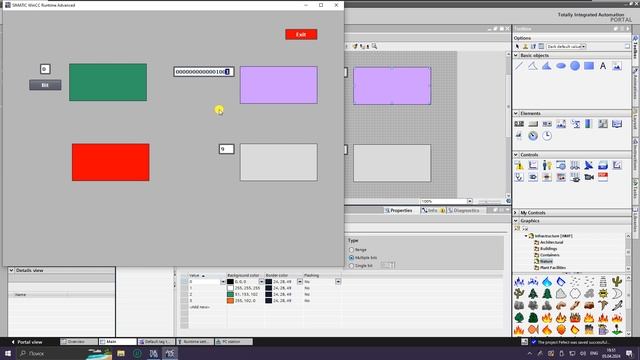Screen dimensions: 640x360
Task: Select the Rectangle tool in Basic objects
Action: tap(589, 66)
